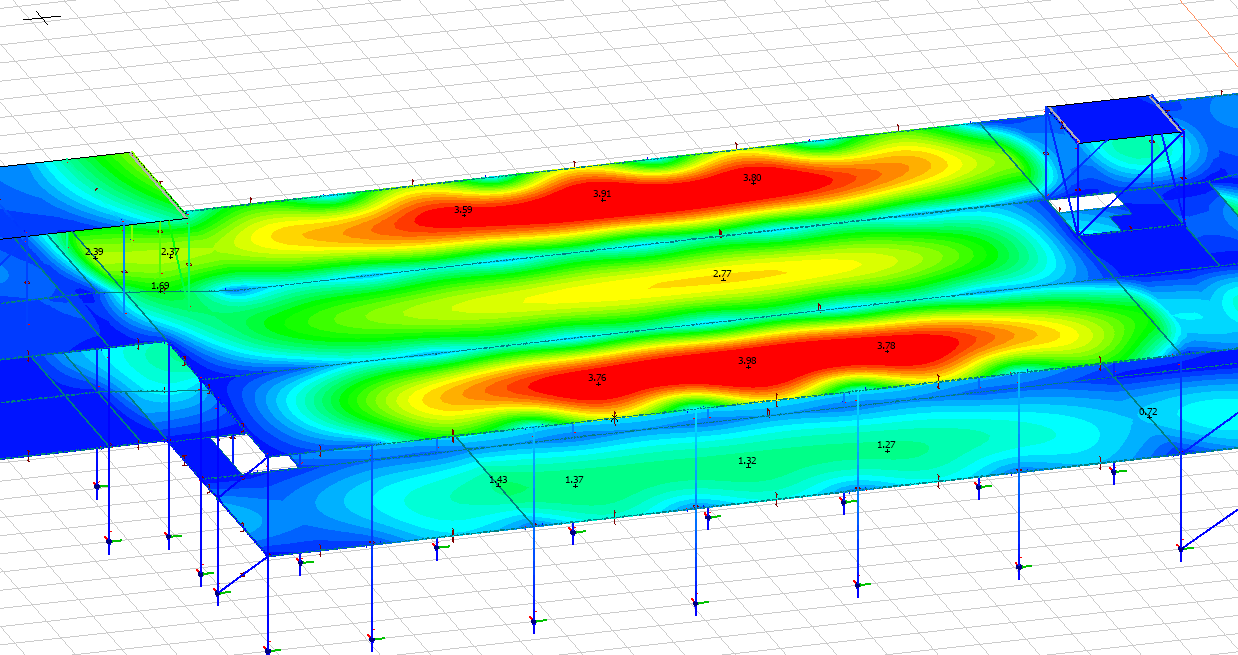
Task: Select the 1.27 value label
Action: coord(886,445)
